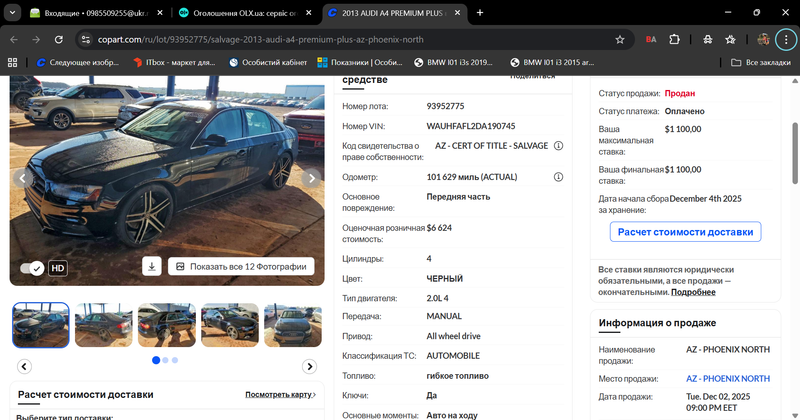Click Показать все 12 Фотографии button
The height and width of the screenshot is (420, 800).
(241, 266)
